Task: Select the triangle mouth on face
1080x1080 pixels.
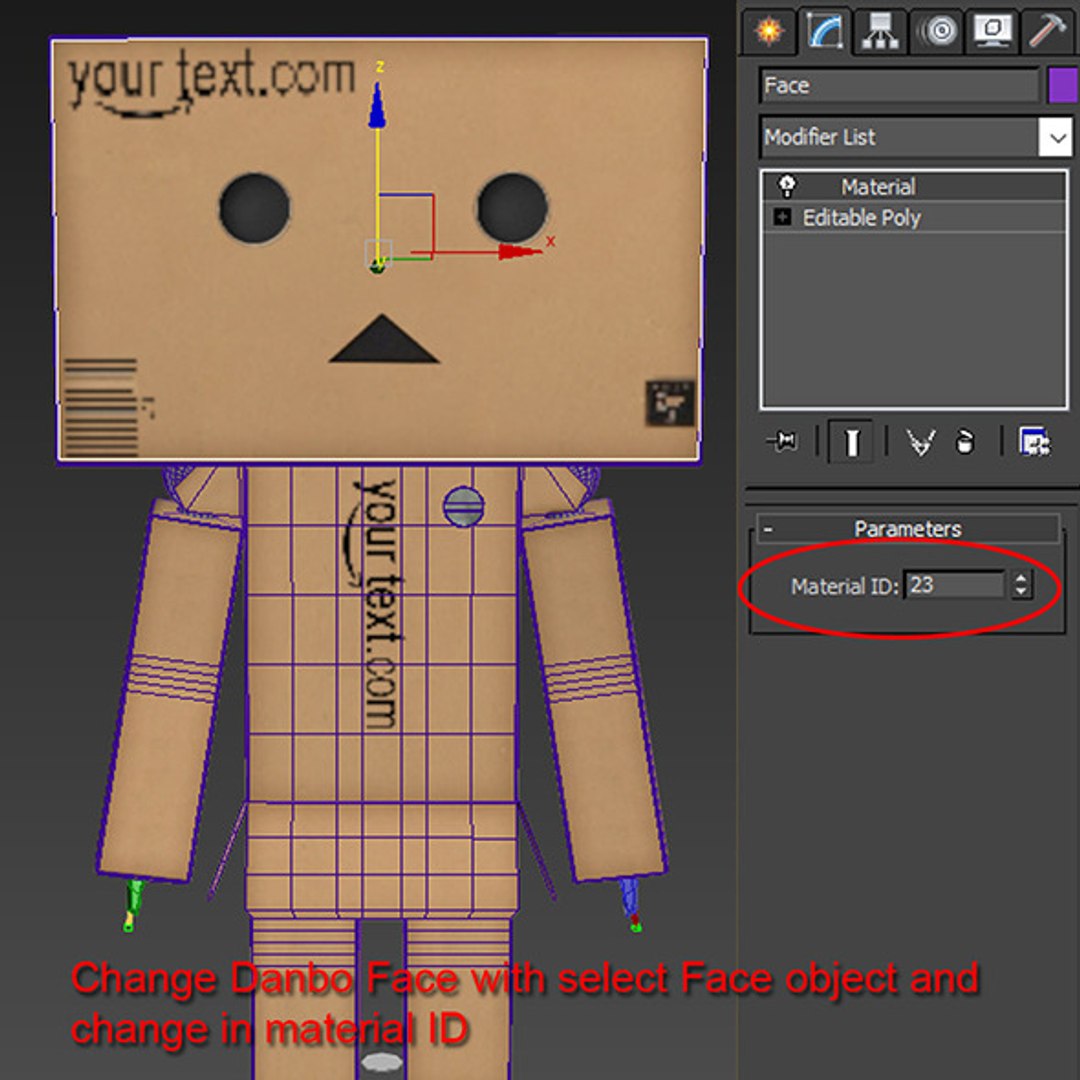Action: click(x=383, y=339)
